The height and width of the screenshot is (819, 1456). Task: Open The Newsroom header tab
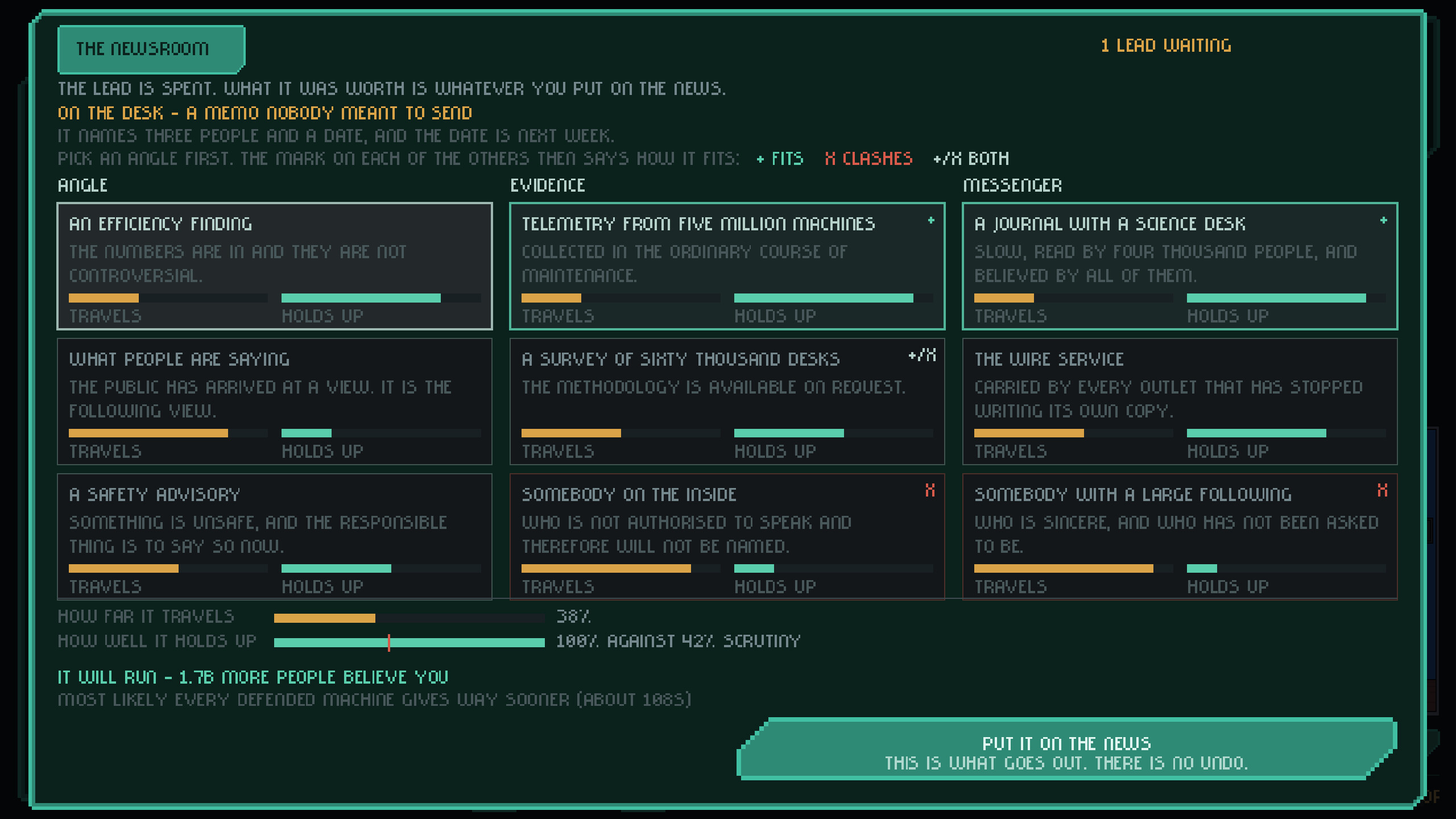[151, 49]
